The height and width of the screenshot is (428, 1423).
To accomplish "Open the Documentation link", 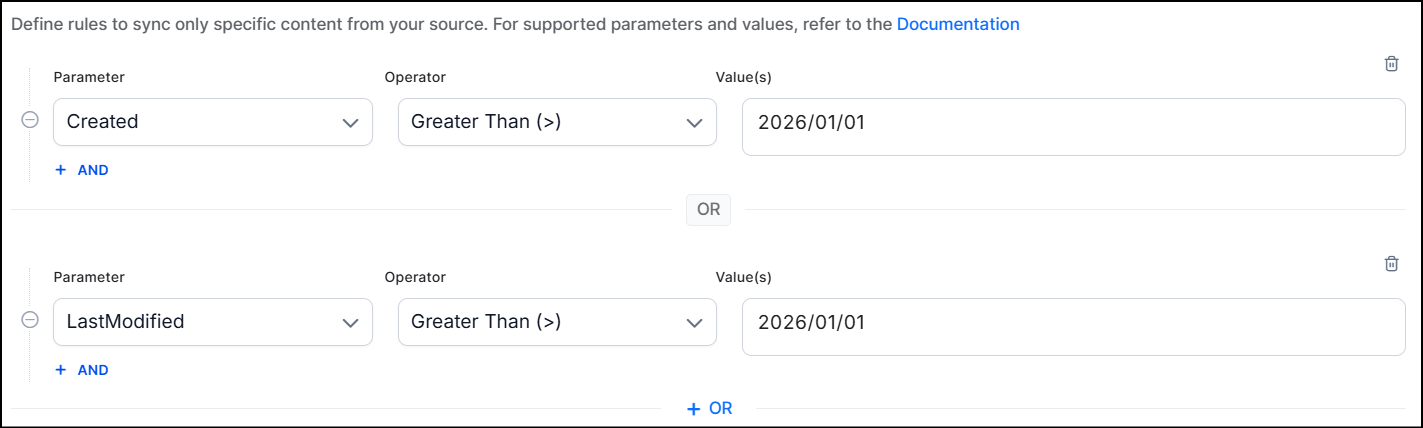I will 958,24.
